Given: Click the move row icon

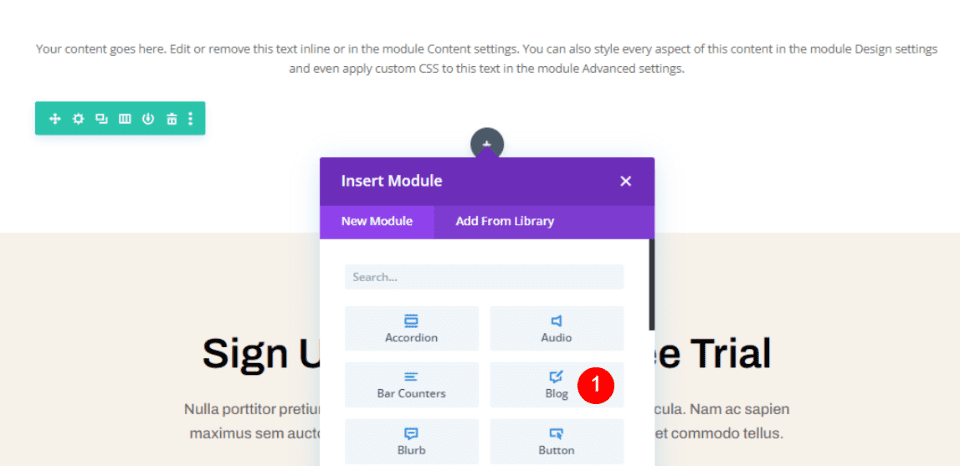Looking at the screenshot, I should (x=55, y=119).
